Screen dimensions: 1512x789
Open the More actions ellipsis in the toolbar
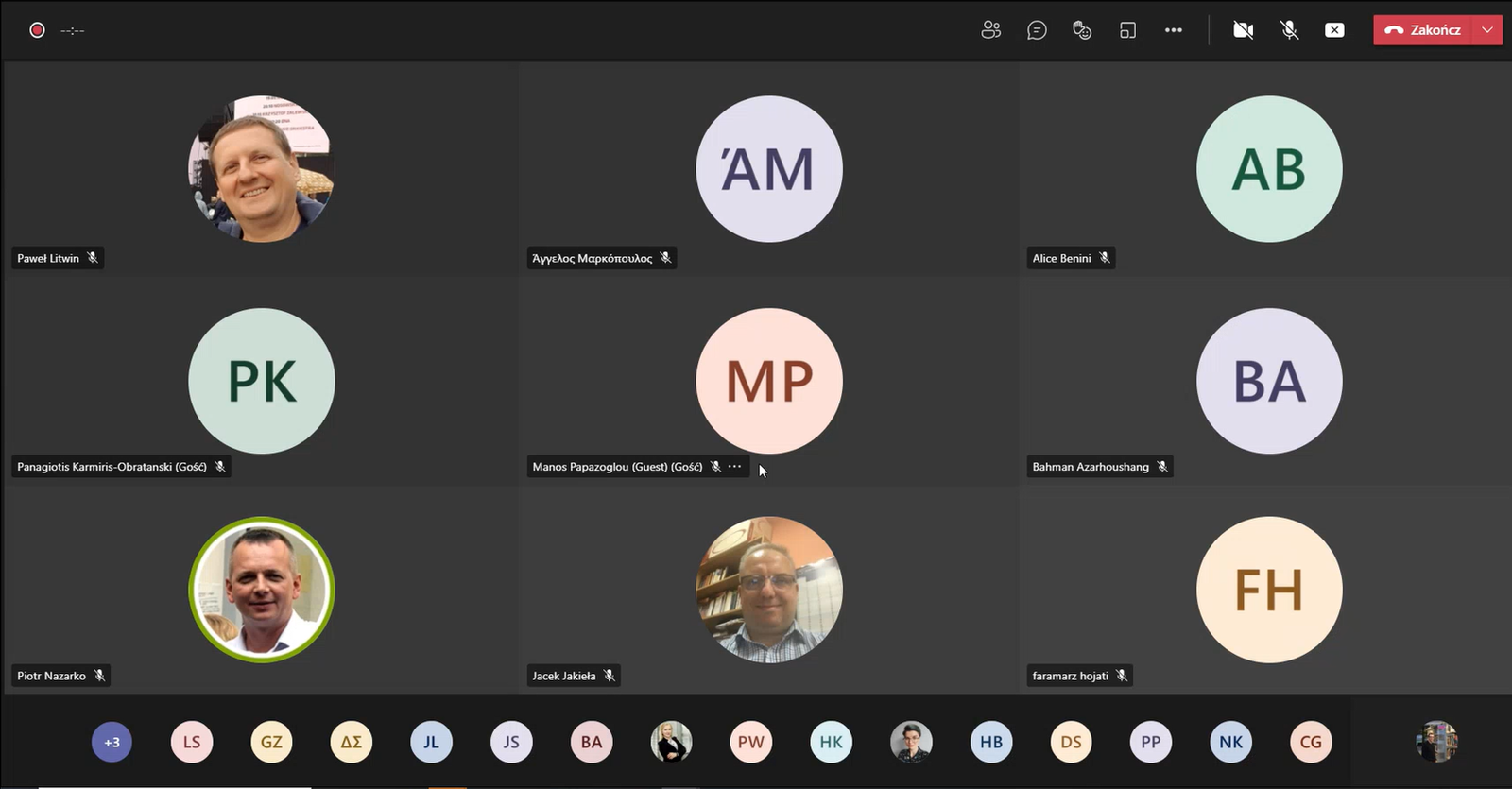(x=1174, y=30)
